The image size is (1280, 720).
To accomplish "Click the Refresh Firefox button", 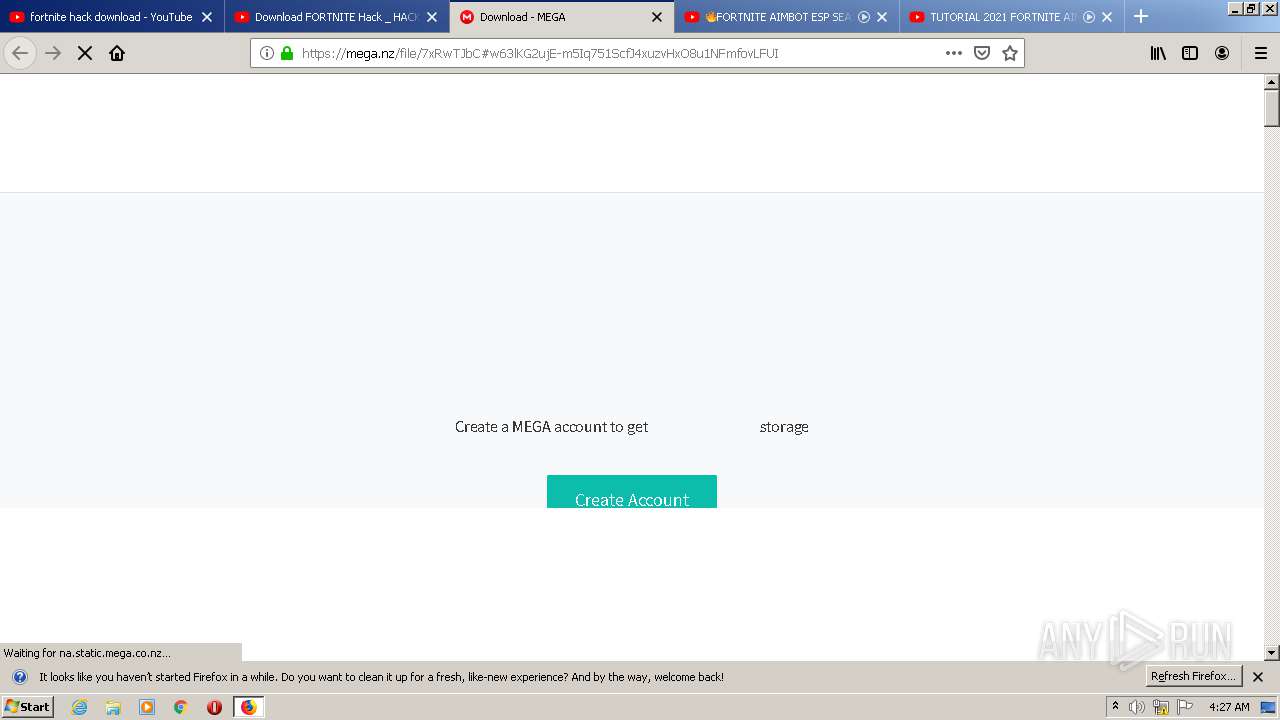I will [1194, 676].
